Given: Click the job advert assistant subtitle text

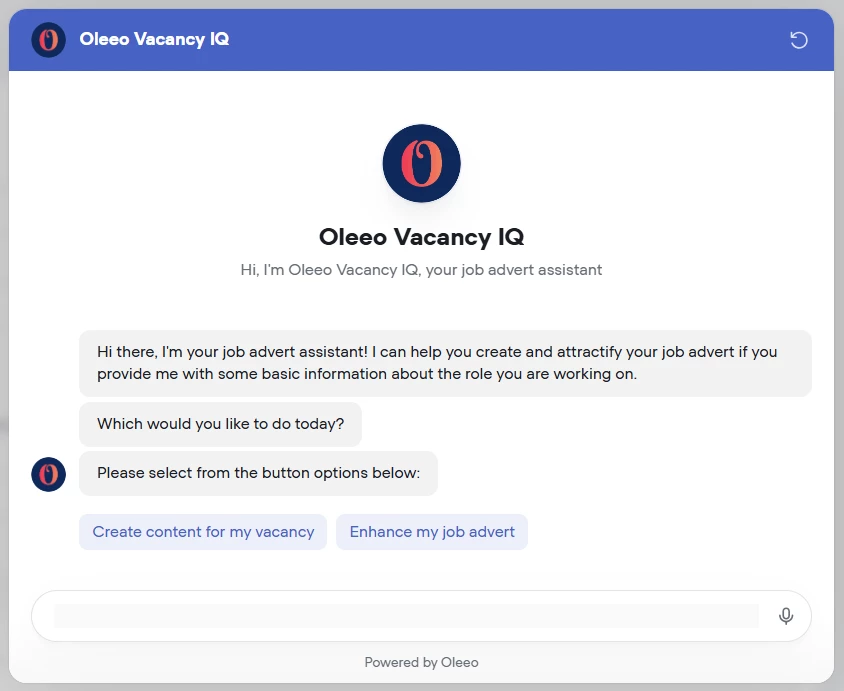Looking at the screenshot, I should [421, 270].
